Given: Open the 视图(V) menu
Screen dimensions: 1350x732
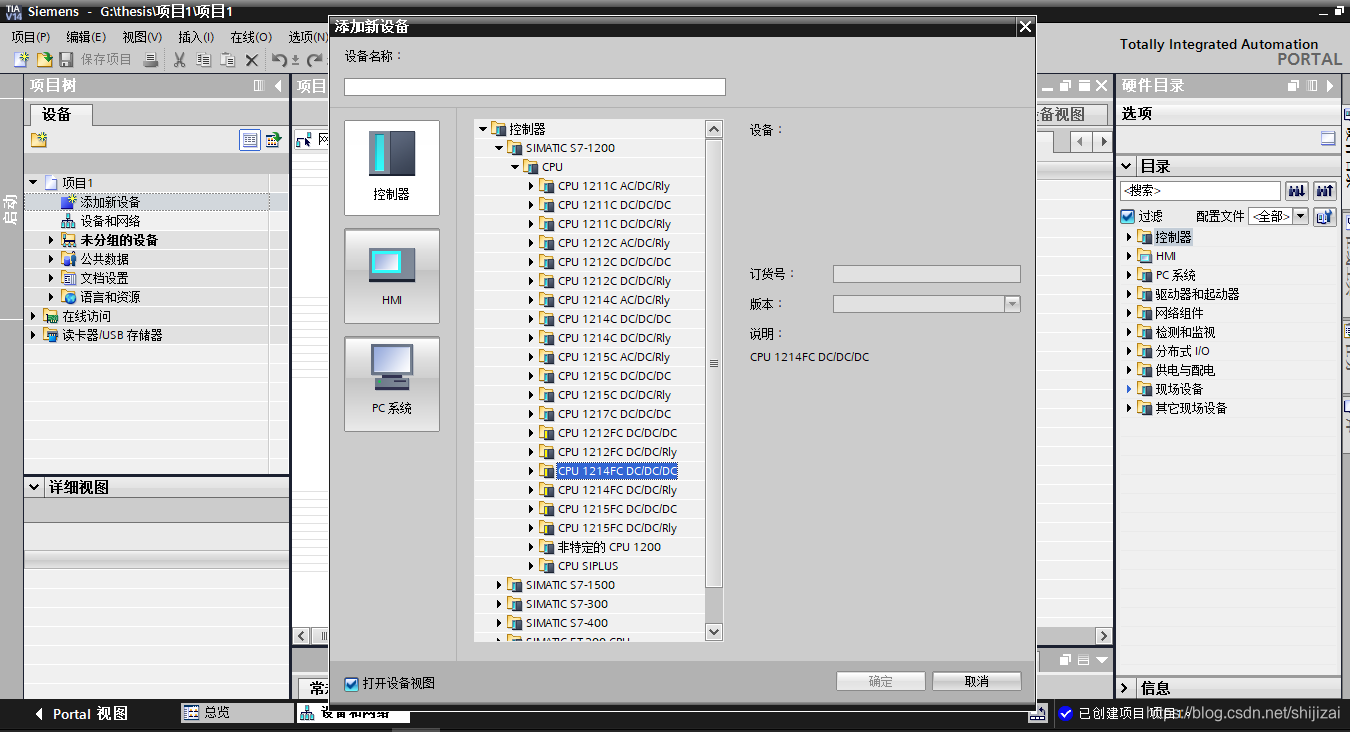Looking at the screenshot, I should coord(142,37).
